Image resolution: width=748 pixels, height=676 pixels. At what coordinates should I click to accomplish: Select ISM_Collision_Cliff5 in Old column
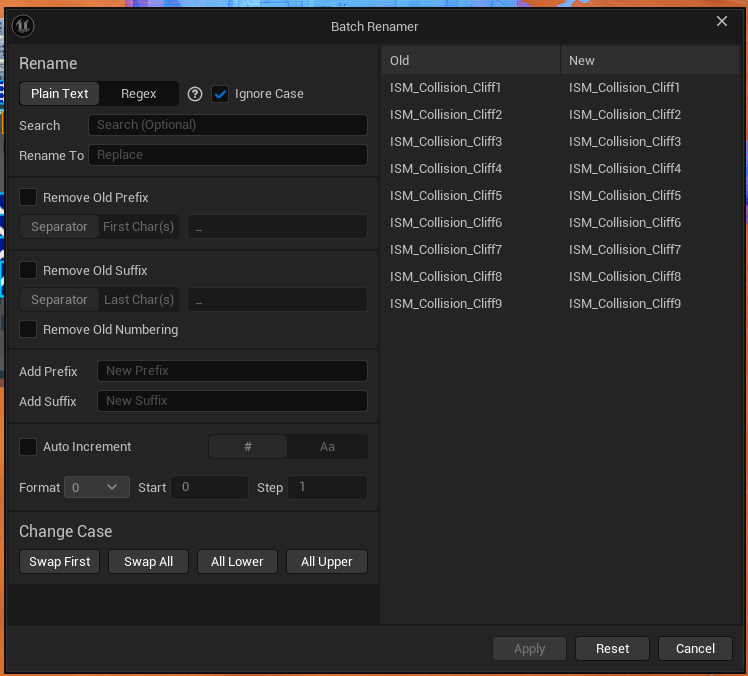pyautogui.click(x=446, y=196)
